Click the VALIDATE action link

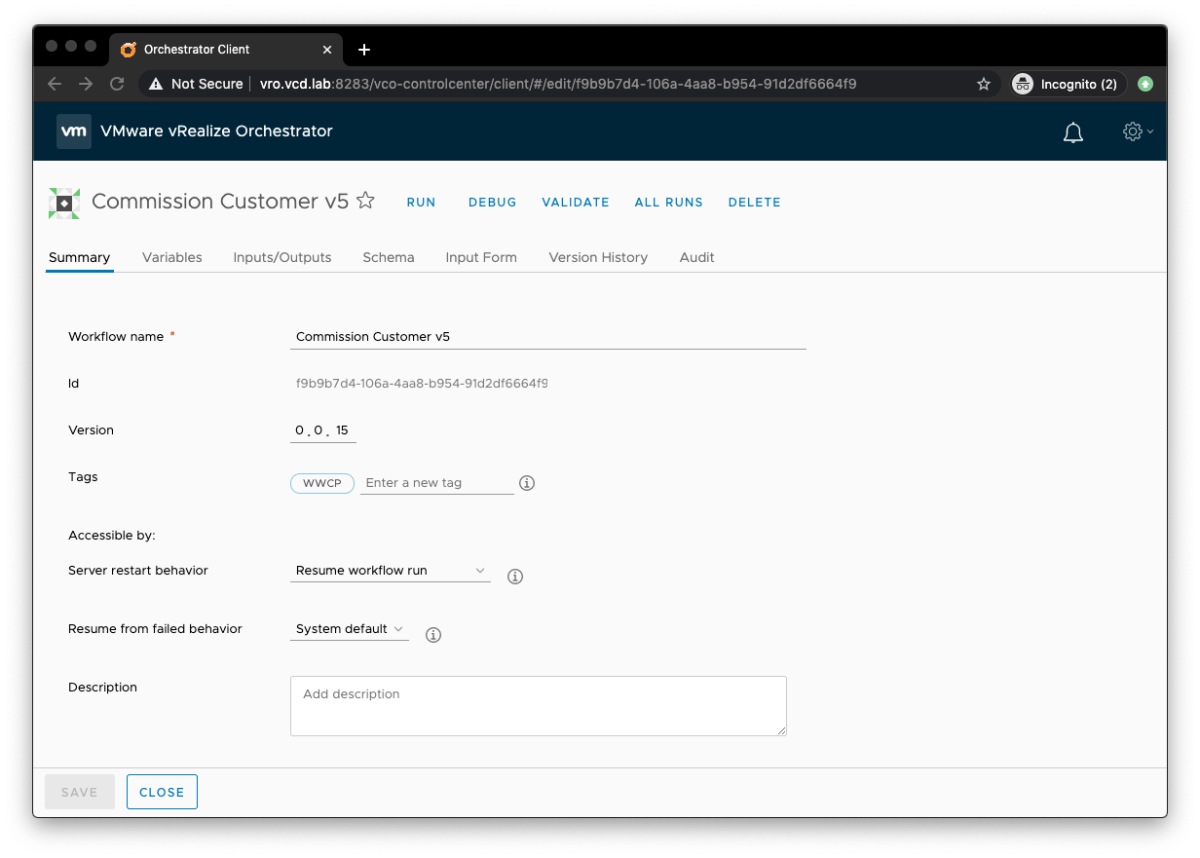click(575, 202)
